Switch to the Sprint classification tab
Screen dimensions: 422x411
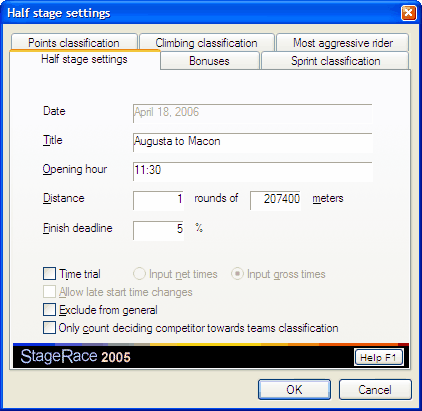[x=335, y=61]
